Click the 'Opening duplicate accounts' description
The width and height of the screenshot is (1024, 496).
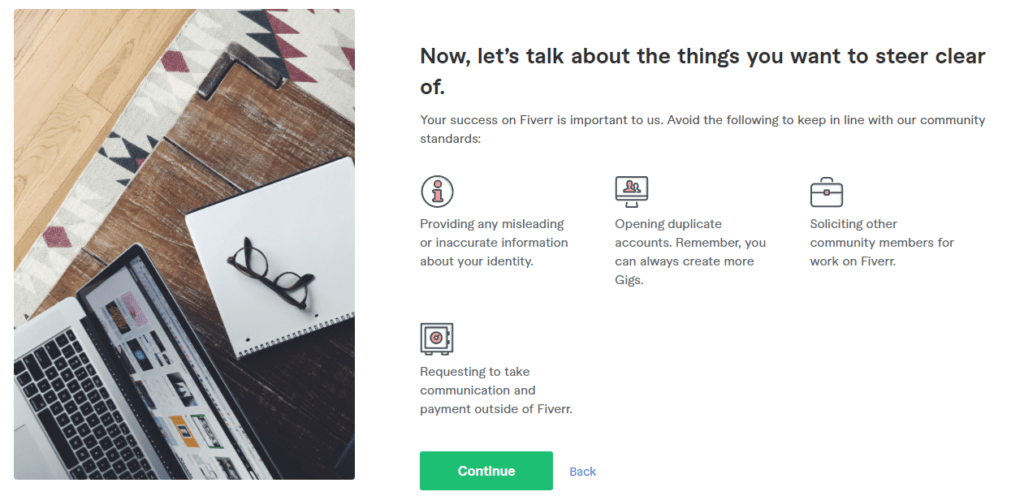tap(690, 252)
